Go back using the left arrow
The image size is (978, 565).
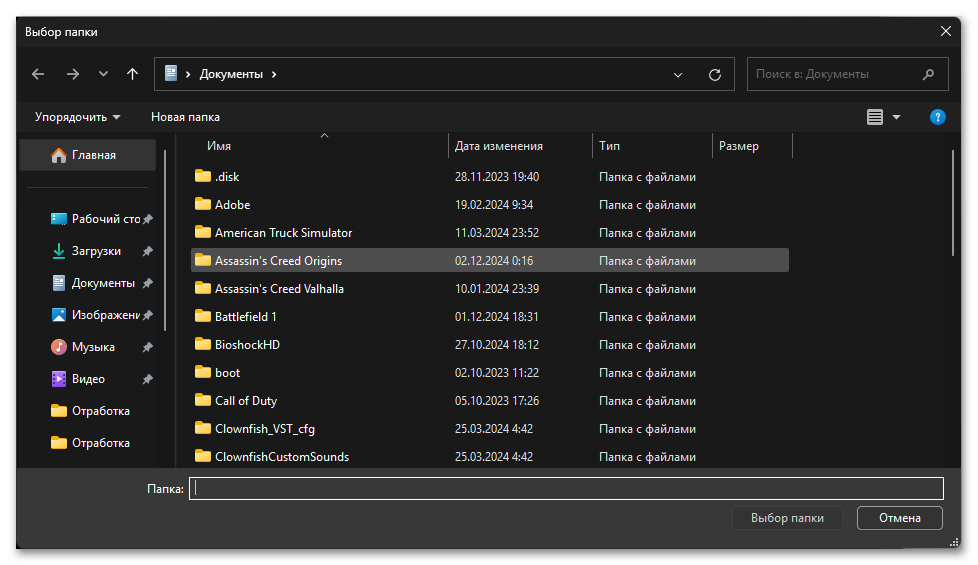coord(38,74)
